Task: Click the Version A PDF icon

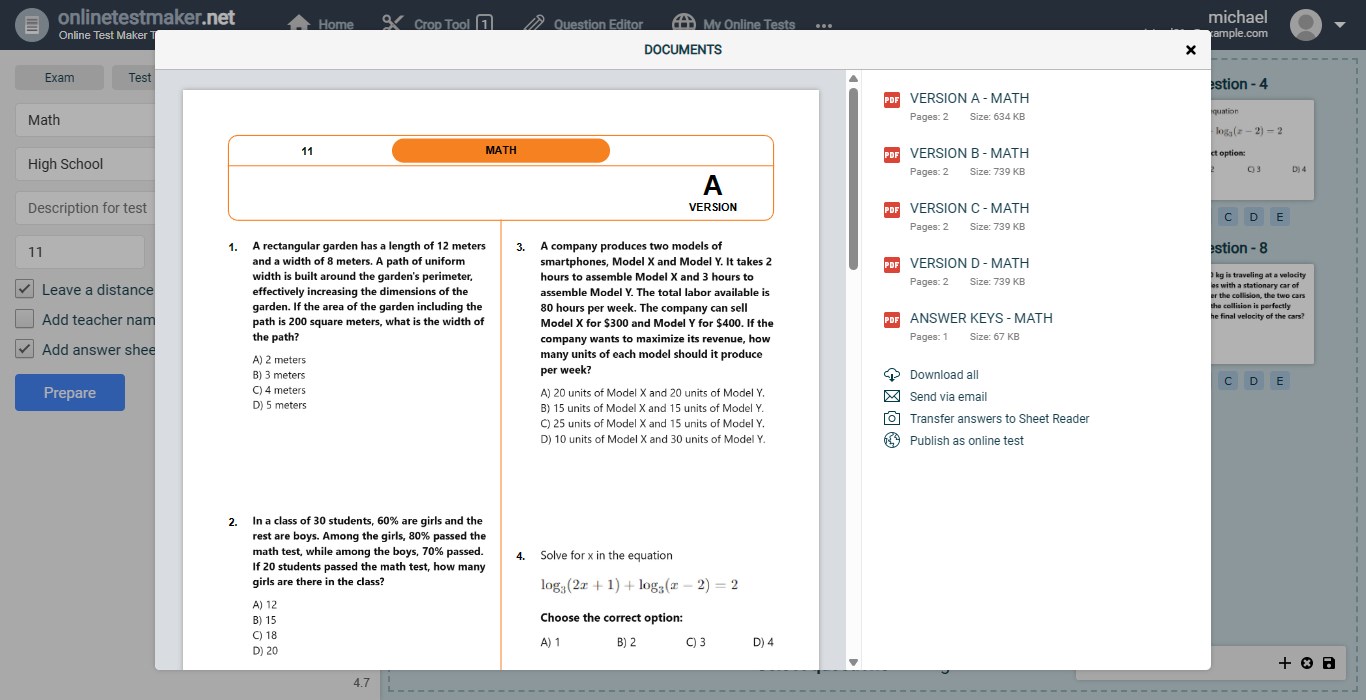Action: (892, 99)
